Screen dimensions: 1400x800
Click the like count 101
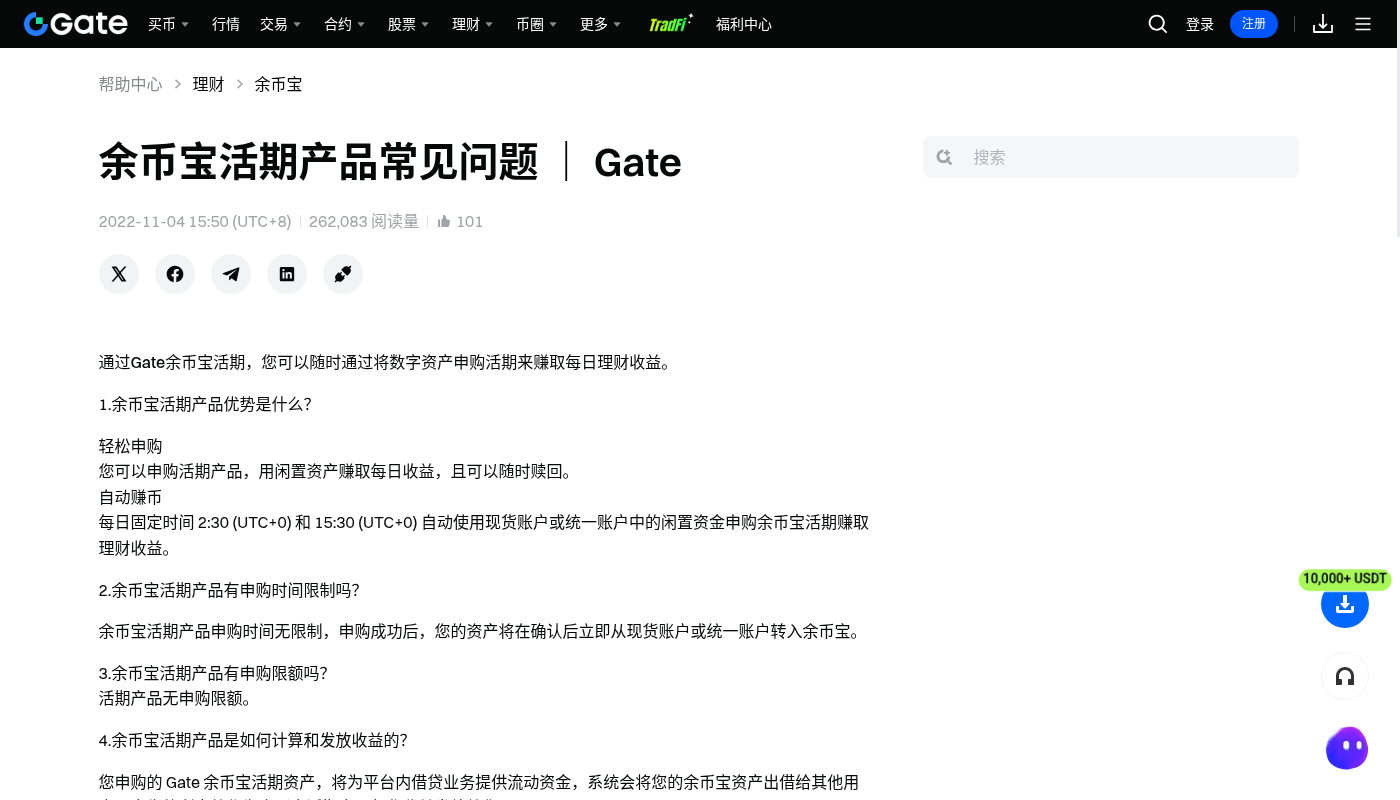point(470,221)
